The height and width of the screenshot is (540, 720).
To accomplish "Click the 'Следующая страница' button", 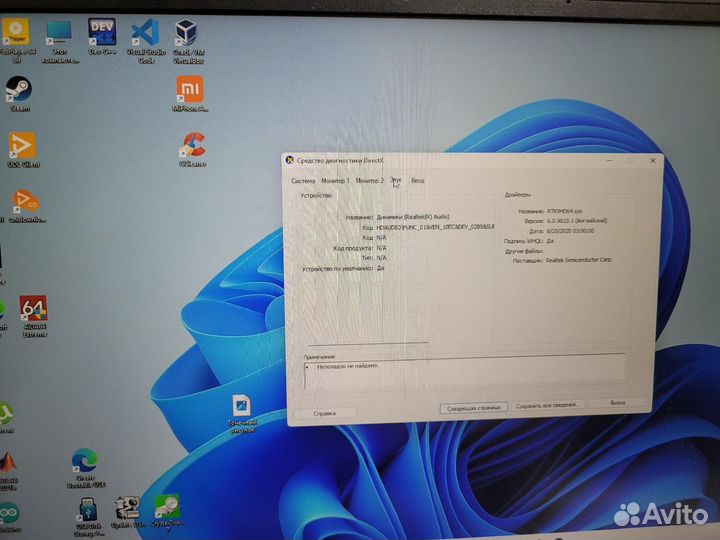I will (x=472, y=408).
